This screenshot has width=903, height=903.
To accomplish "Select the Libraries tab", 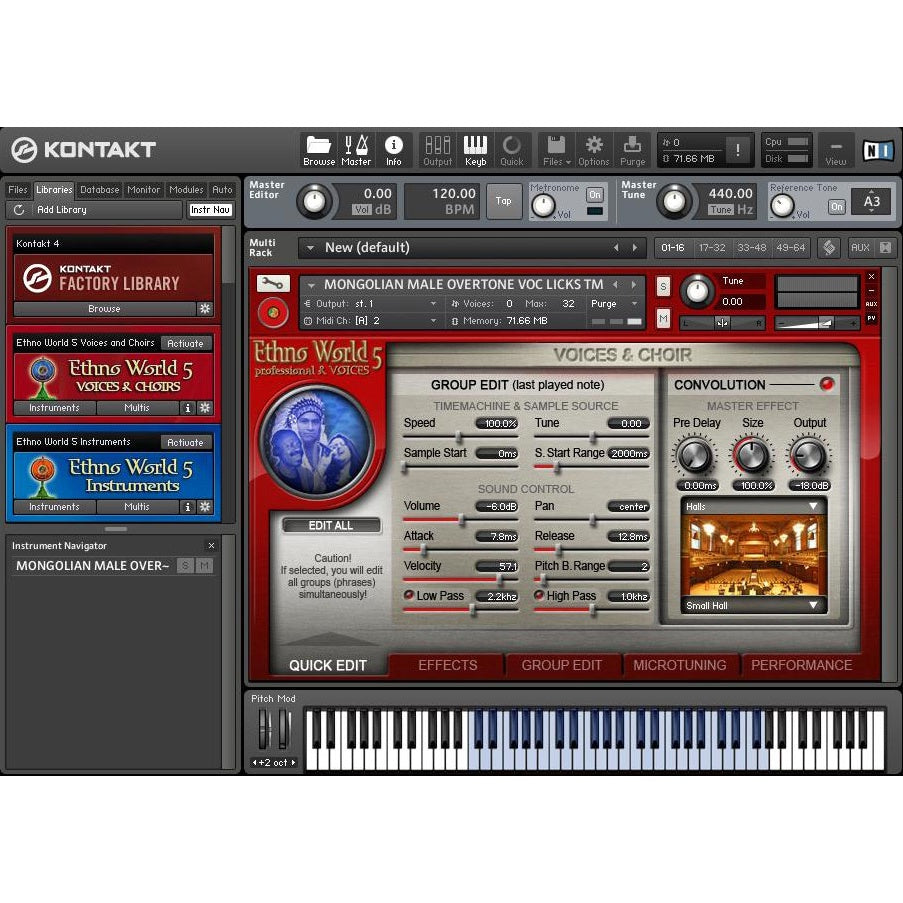I will [x=53, y=189].
